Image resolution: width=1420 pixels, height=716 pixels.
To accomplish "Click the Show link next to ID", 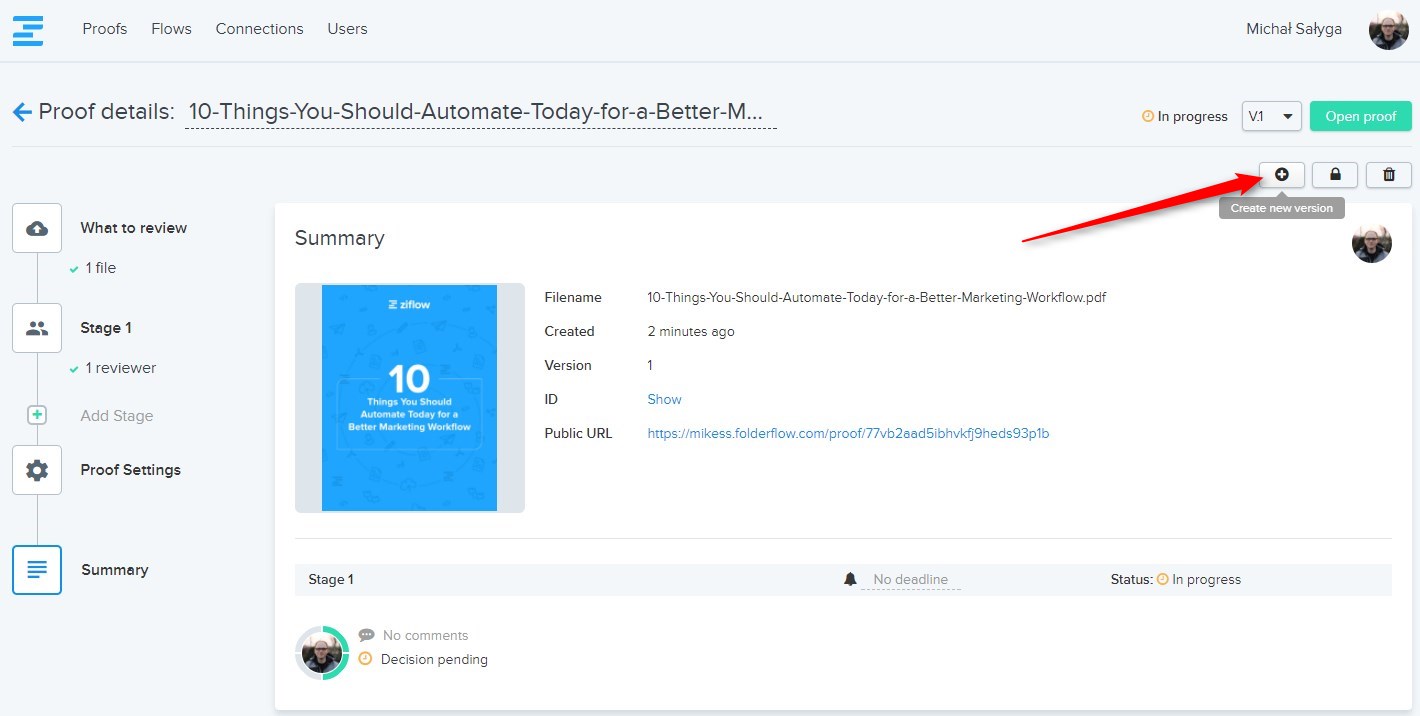I will [x=664, y=399].
